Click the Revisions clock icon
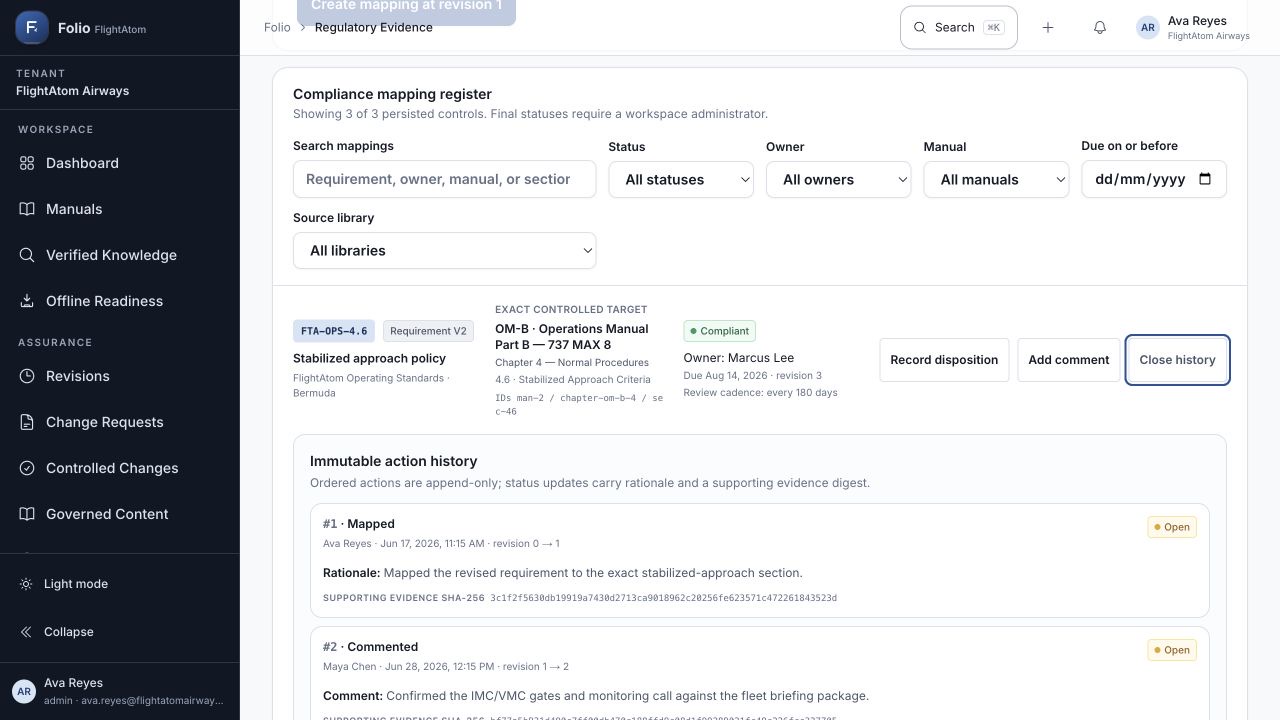The image size is (1280, 720). 27,376
